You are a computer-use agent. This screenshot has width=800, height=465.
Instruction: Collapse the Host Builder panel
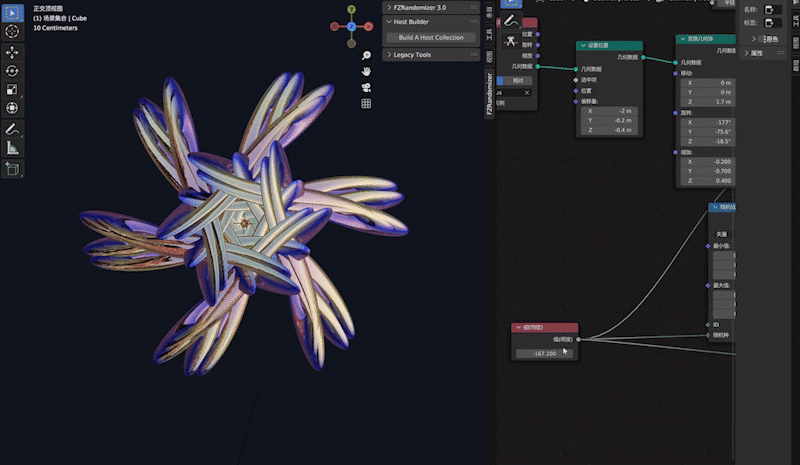pos(389,22)
